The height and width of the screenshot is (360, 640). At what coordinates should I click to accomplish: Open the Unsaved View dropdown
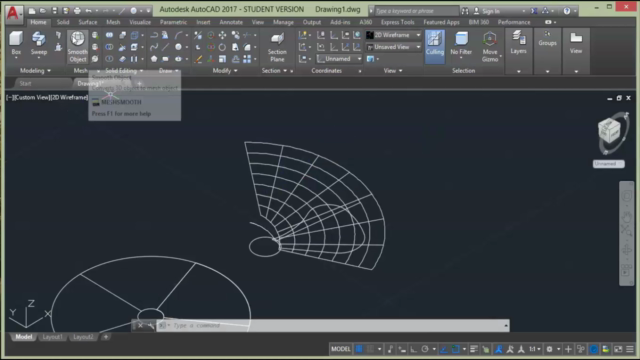[393, 47]
